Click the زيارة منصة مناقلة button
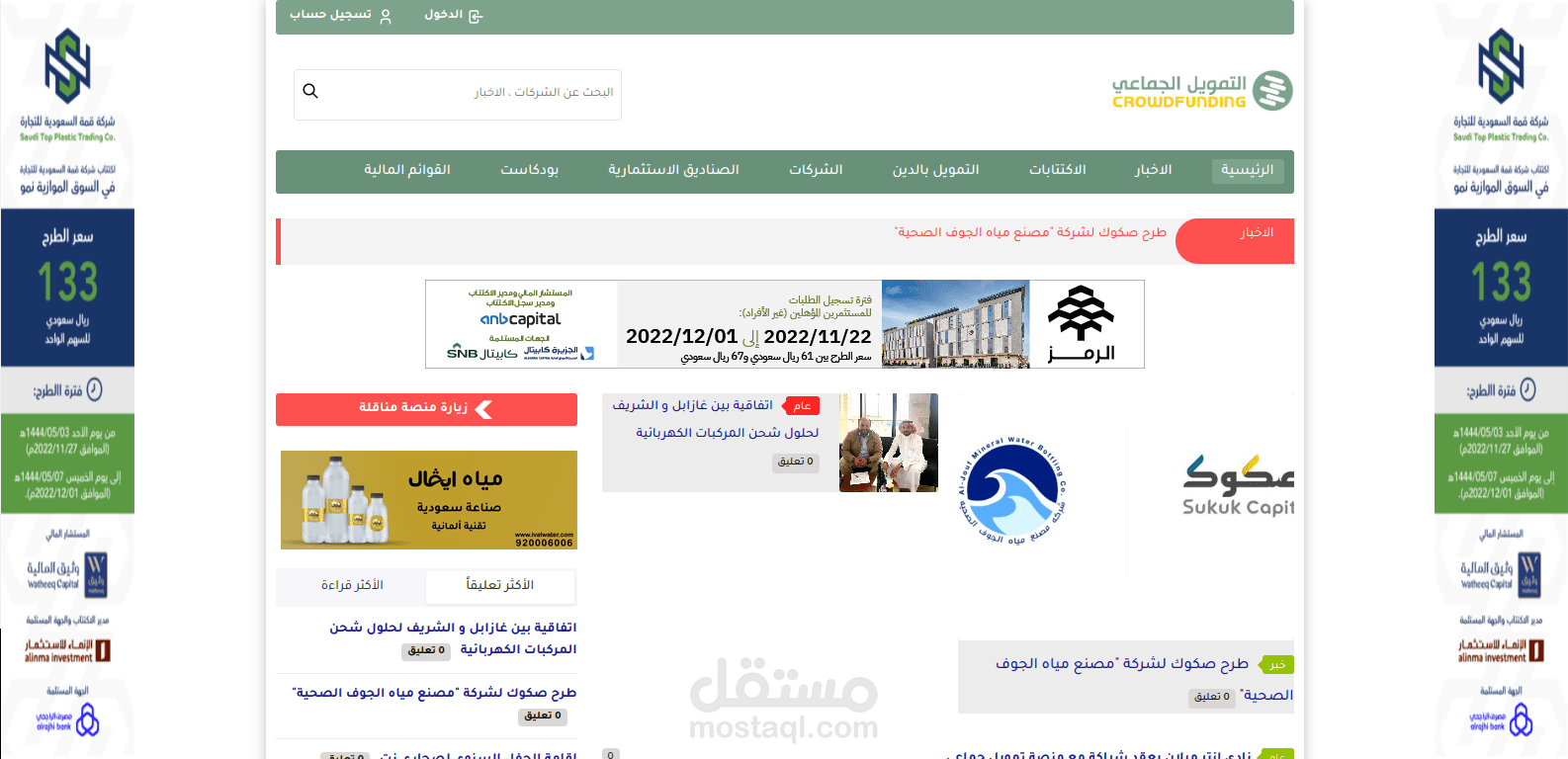This screenshot has width=1568, height=759. click(x=426, y=409)
